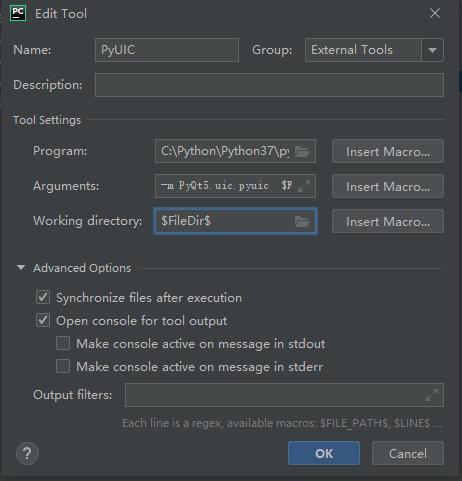
Task: Focus the Description text field
Action: [269, 85]
